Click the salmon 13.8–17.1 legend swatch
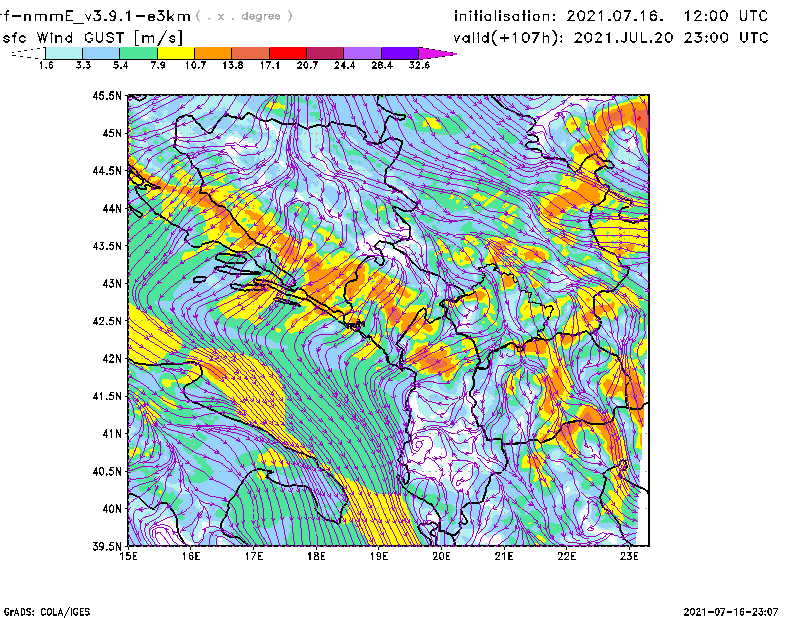 251,53
